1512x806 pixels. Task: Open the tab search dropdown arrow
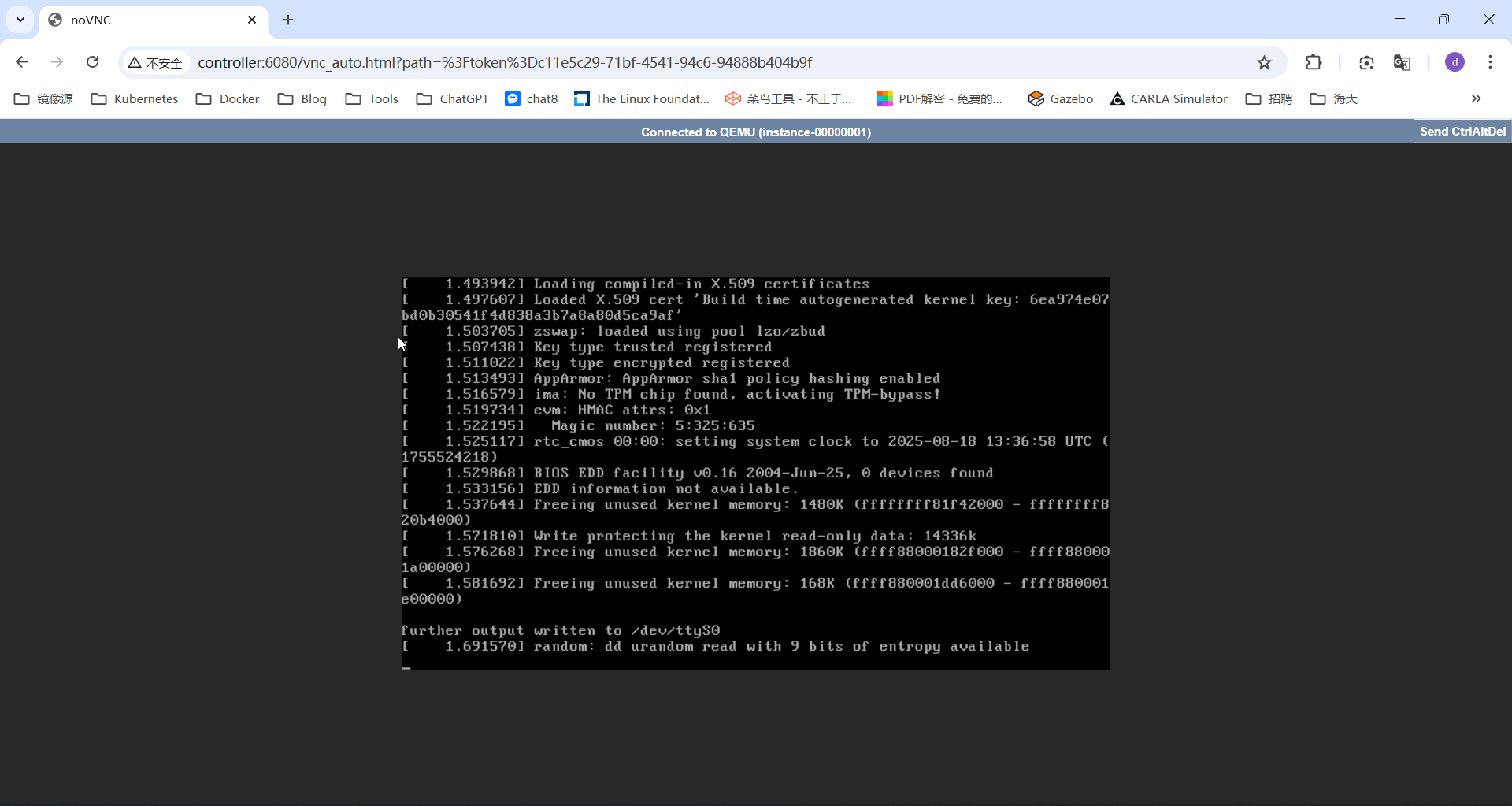pos(20,20)
